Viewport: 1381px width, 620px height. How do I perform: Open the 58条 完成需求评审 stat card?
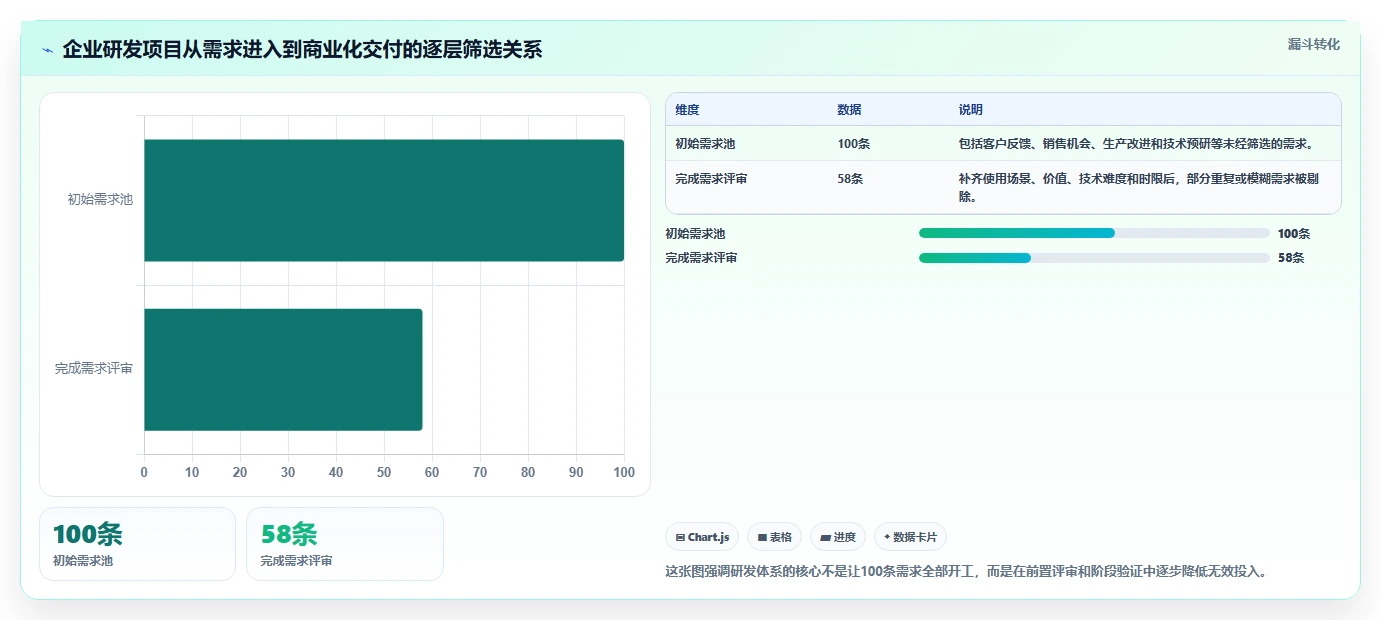[x=344, y=544]
